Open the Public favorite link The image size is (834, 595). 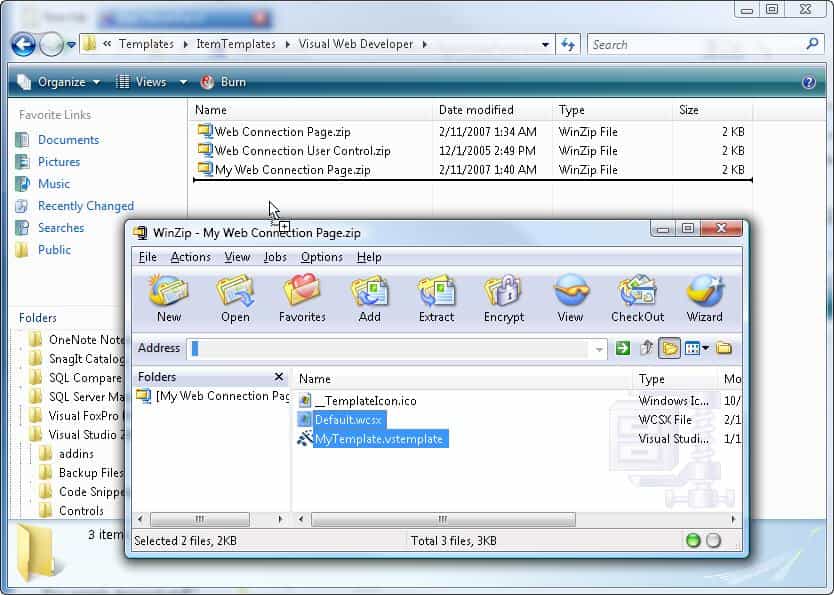(54, 250)
